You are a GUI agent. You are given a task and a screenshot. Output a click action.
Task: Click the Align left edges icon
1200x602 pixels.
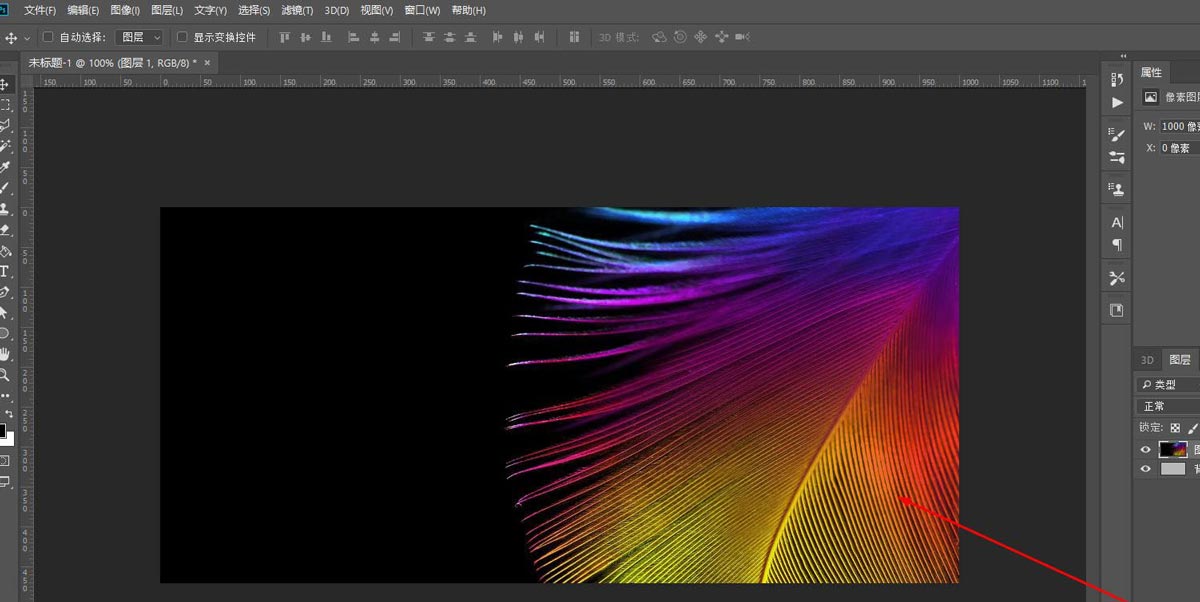coord(354,37)
